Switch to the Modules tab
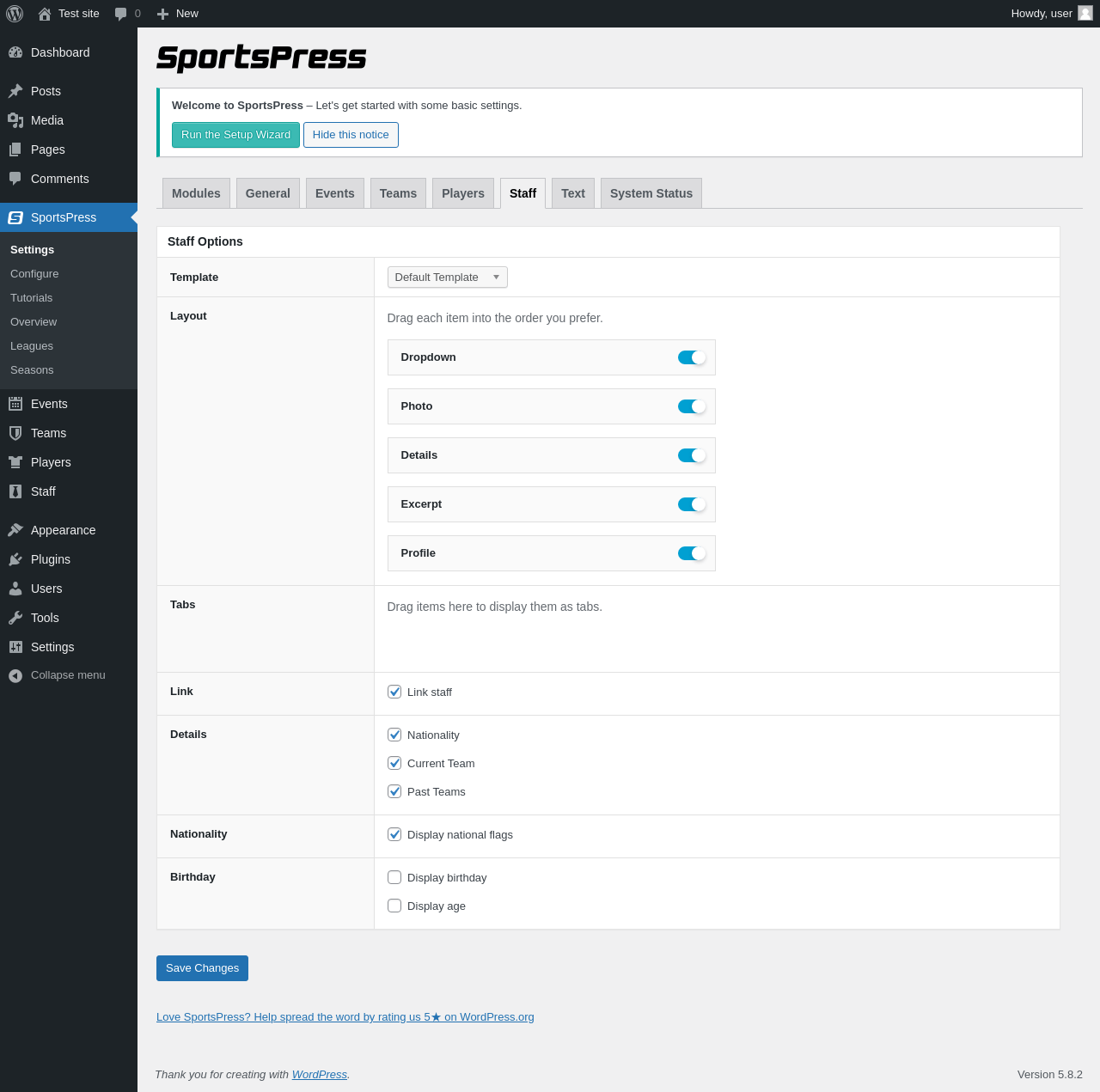 tap(196, 193)
